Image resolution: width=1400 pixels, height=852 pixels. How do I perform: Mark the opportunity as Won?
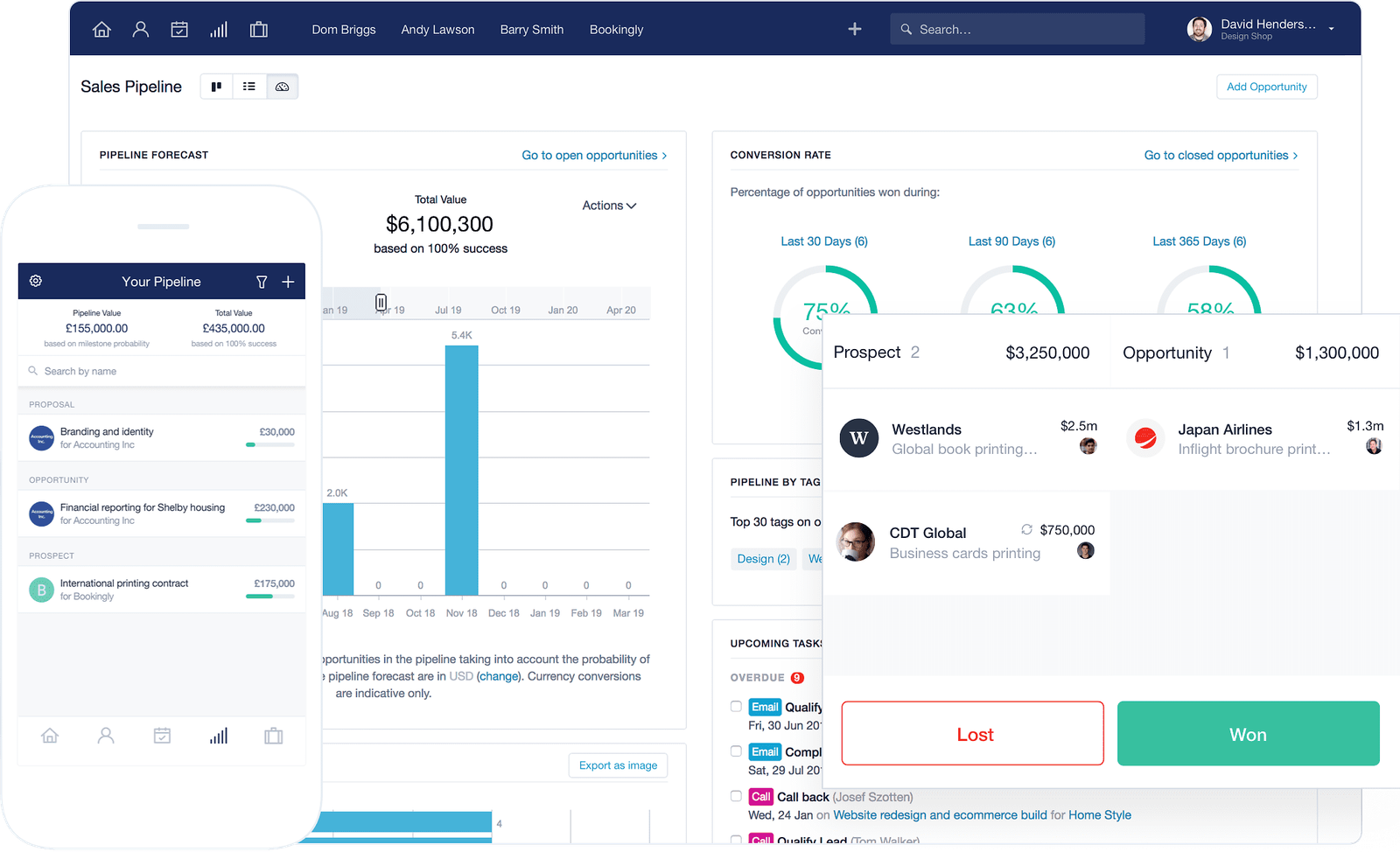1248,734
